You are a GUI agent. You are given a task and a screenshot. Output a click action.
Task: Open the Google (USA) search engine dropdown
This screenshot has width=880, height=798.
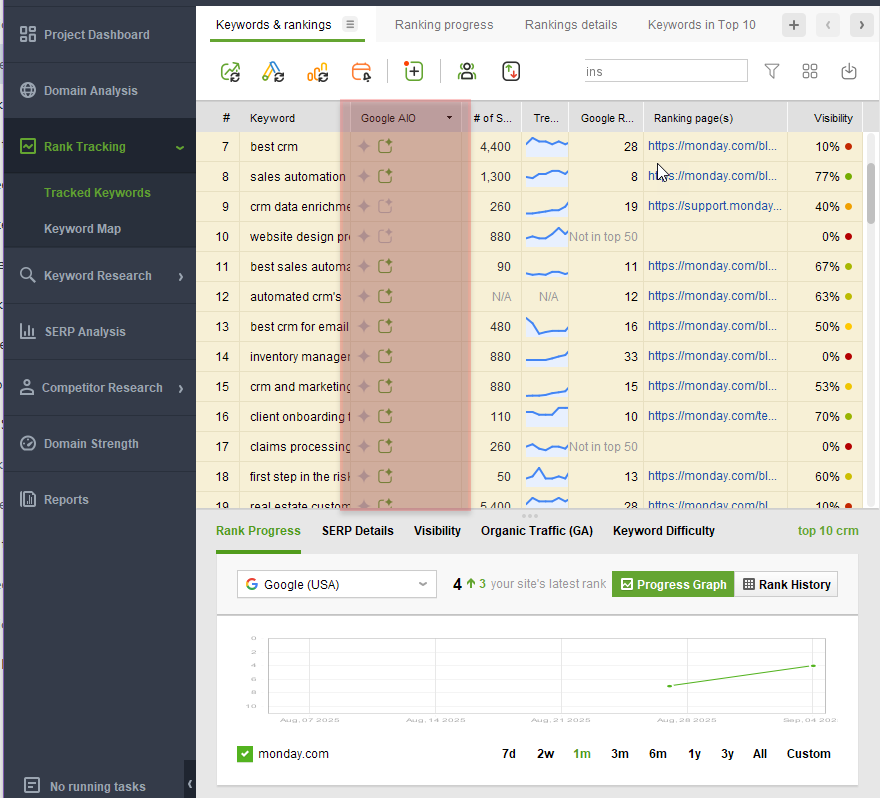click(x=337, y=584)
